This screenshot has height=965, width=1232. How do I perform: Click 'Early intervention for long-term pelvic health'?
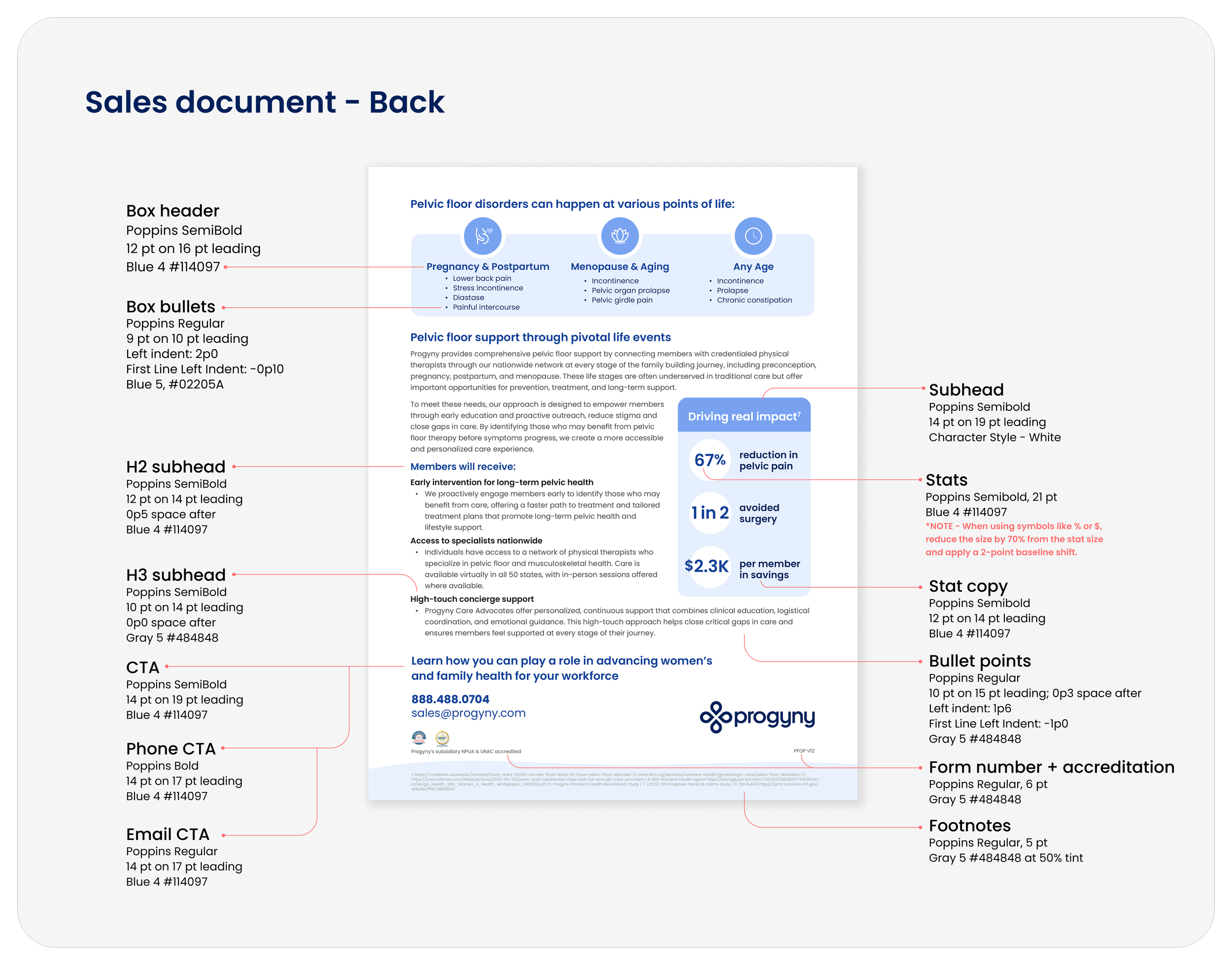(501, 482)
